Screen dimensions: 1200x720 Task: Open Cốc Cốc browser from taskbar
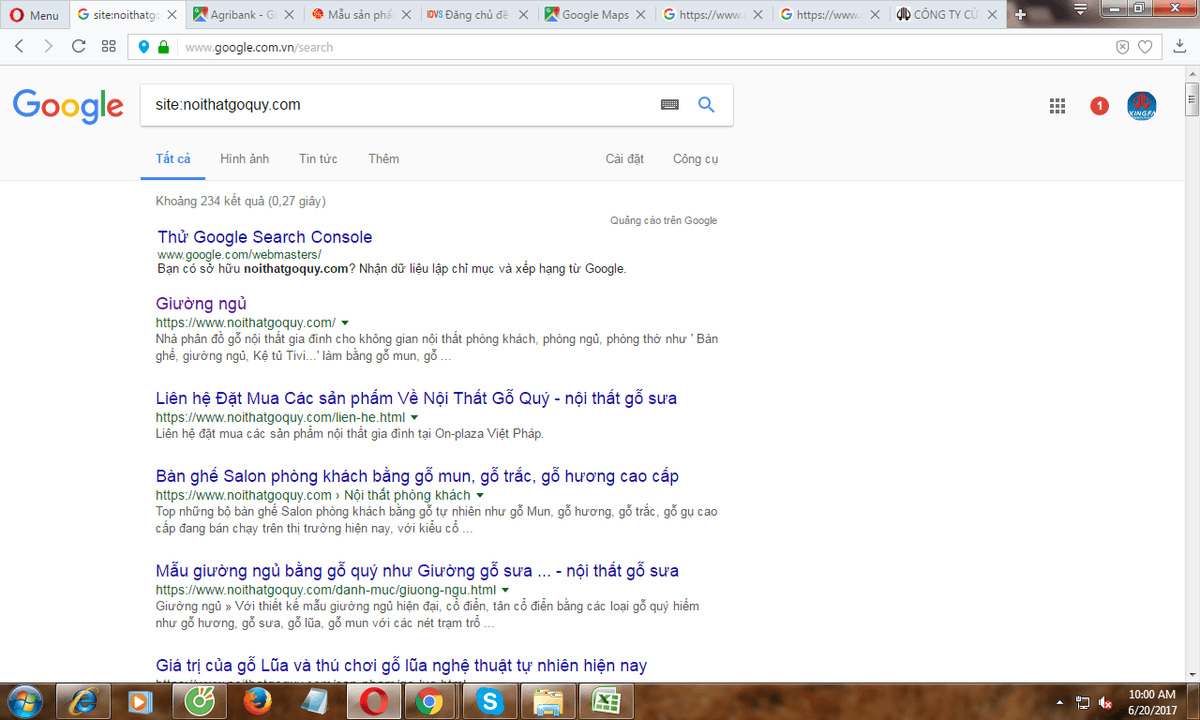click(200, 702)
